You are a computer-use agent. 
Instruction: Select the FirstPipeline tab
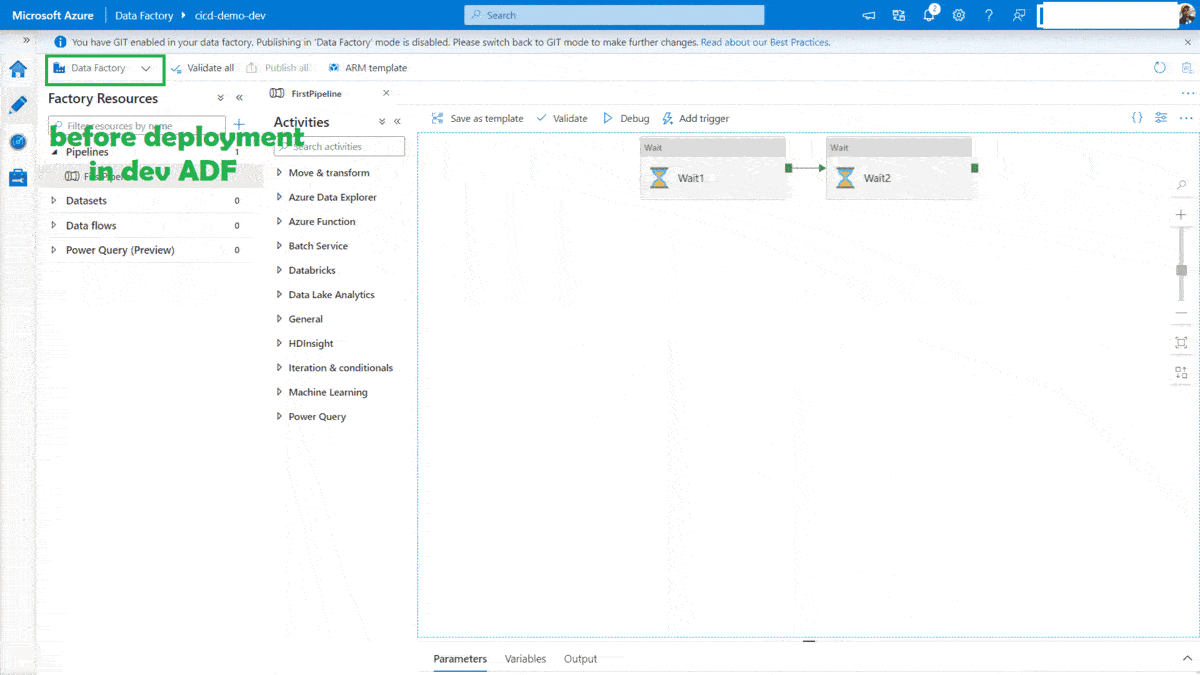point(318,92)
